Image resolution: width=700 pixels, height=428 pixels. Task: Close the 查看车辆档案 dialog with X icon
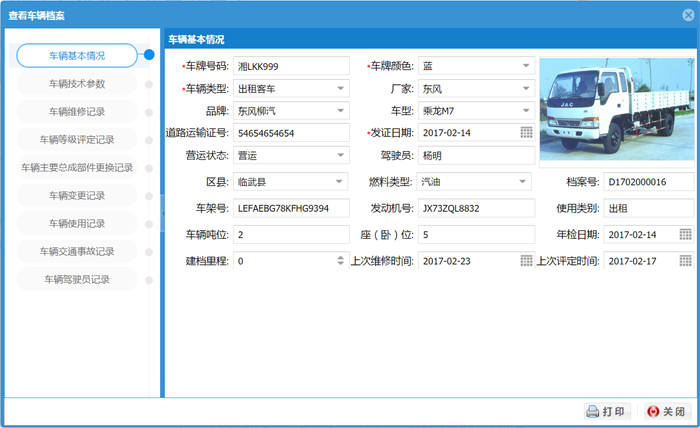pos(688,15)
